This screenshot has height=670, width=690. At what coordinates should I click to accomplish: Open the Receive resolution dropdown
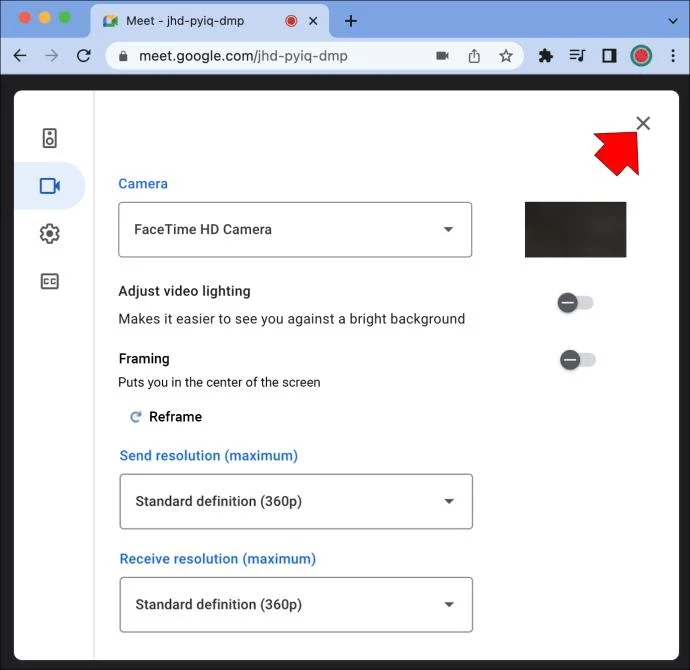[296, 604]
